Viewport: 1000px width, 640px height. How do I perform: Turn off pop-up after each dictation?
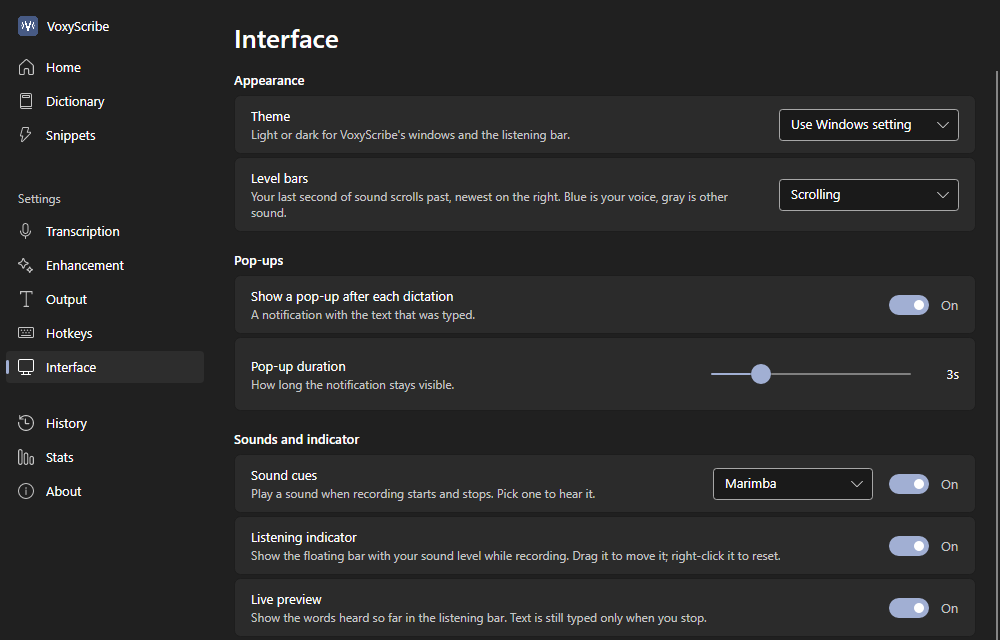[909, 305]
